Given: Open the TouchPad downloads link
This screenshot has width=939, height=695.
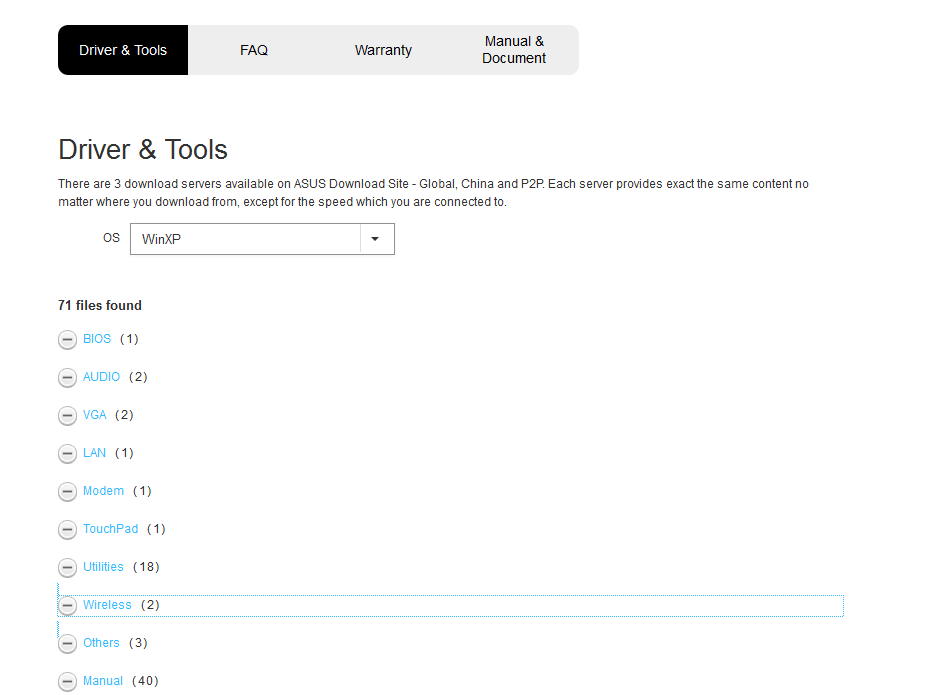Looking at the screenshot, I should point(111,529).
